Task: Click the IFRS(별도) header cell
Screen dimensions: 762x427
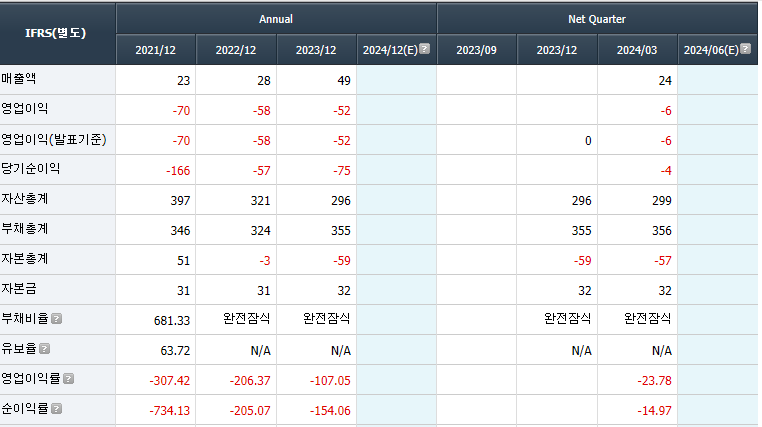Action: (57, 34)
